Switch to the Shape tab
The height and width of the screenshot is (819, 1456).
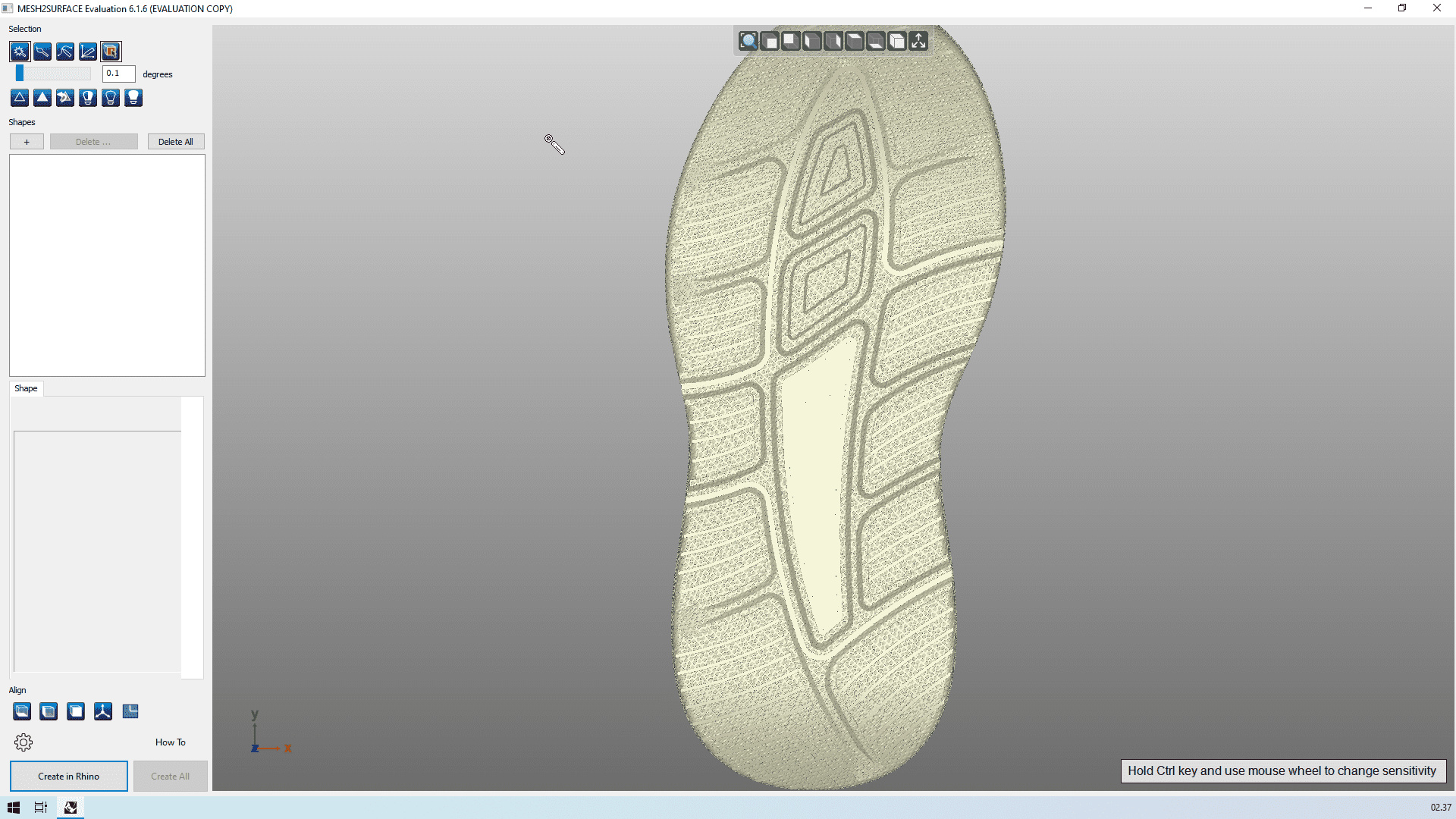click(26, 388)
